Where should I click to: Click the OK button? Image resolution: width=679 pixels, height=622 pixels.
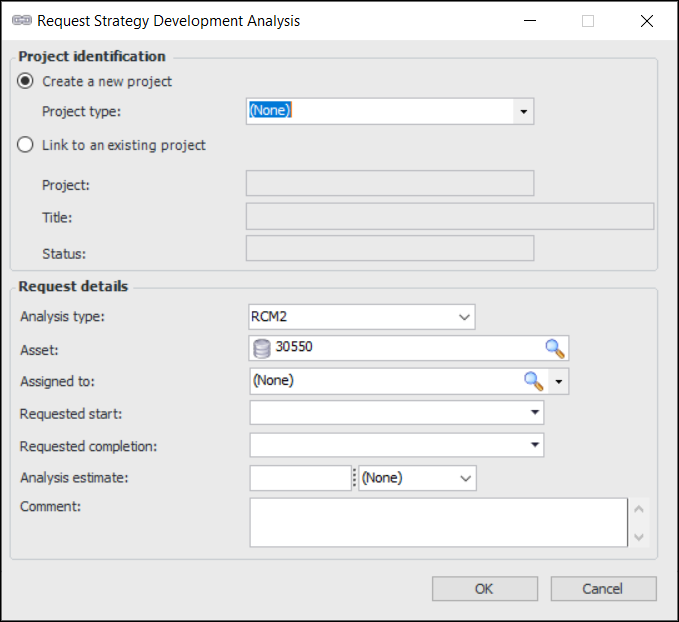[484, 588]
